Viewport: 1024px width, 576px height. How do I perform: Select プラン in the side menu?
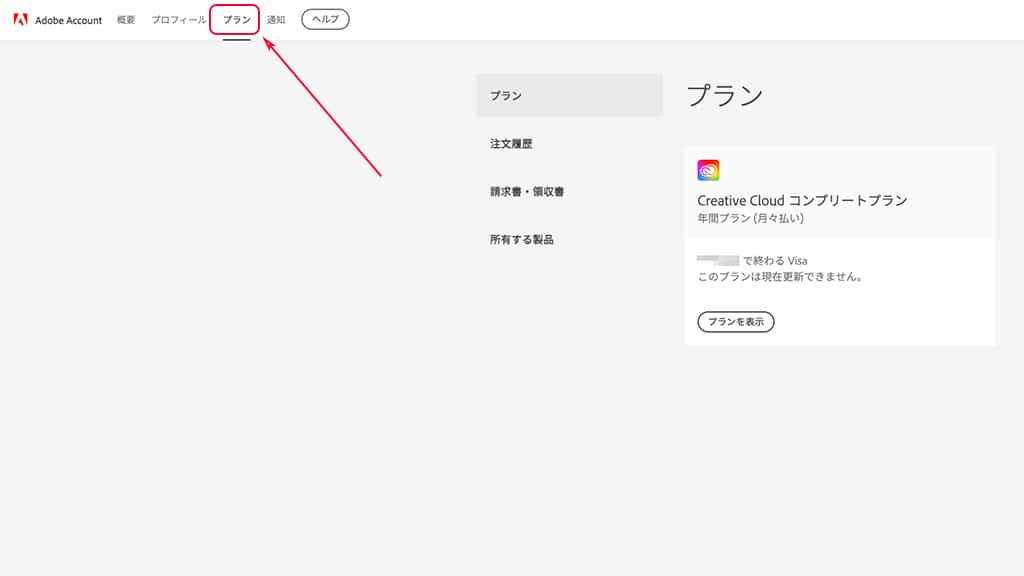(x=569, y=95)
